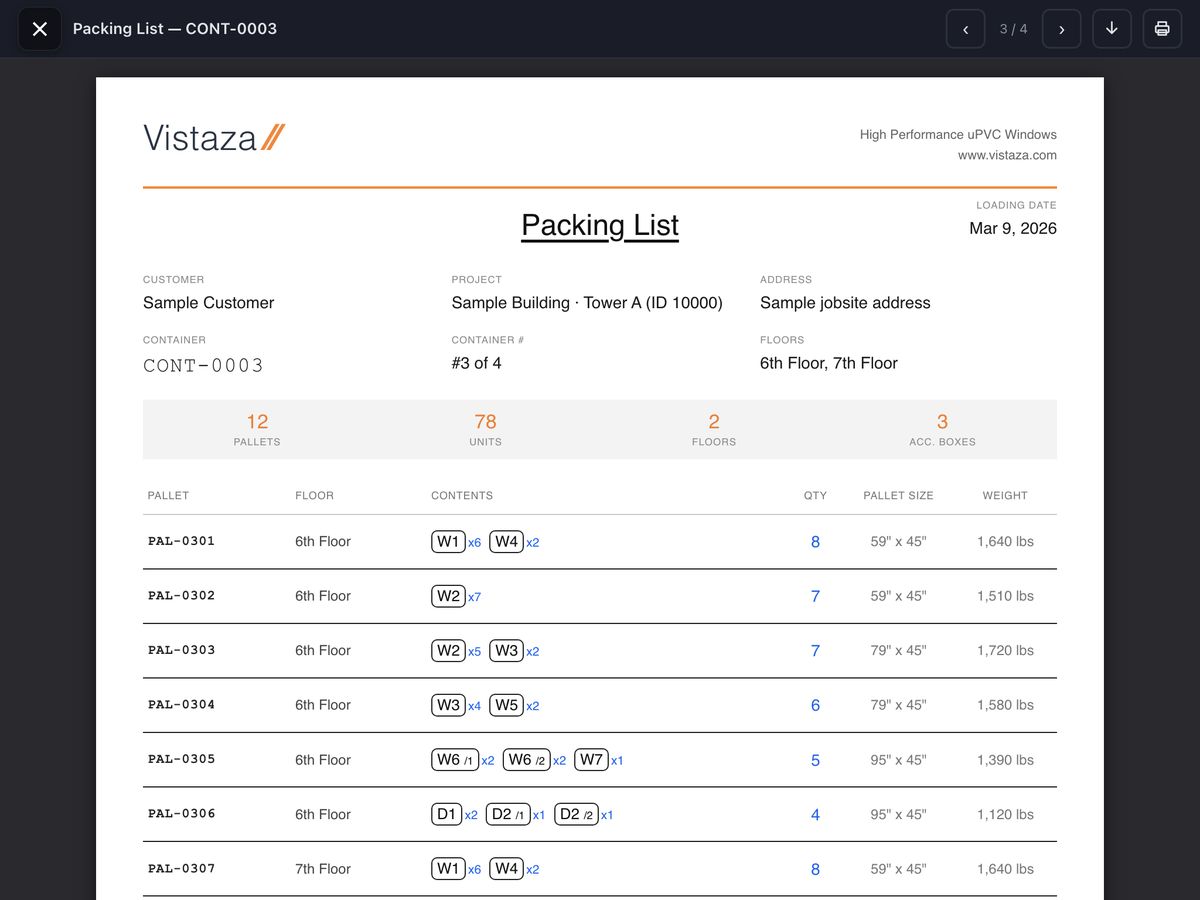Select pallet ID PAL-0306
Screen dimensions: 1200x900
pyautogui.click(x=181, y=814)
